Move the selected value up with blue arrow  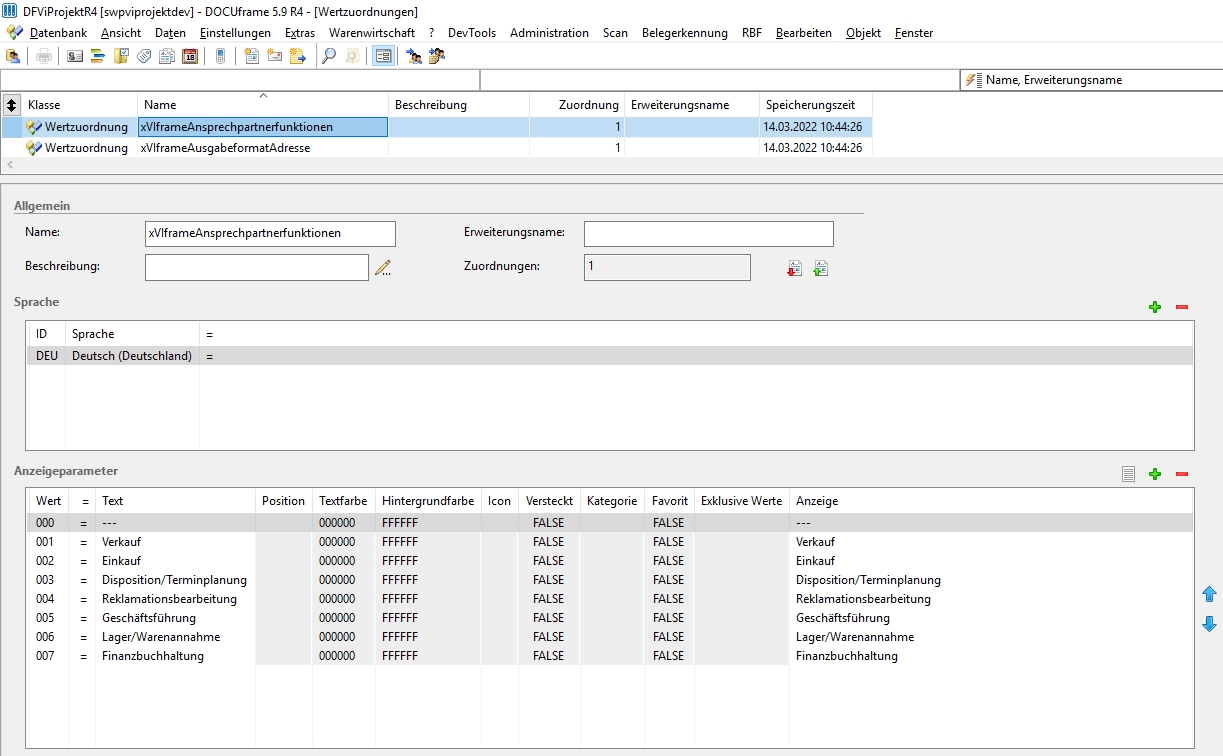point(1209,594)
